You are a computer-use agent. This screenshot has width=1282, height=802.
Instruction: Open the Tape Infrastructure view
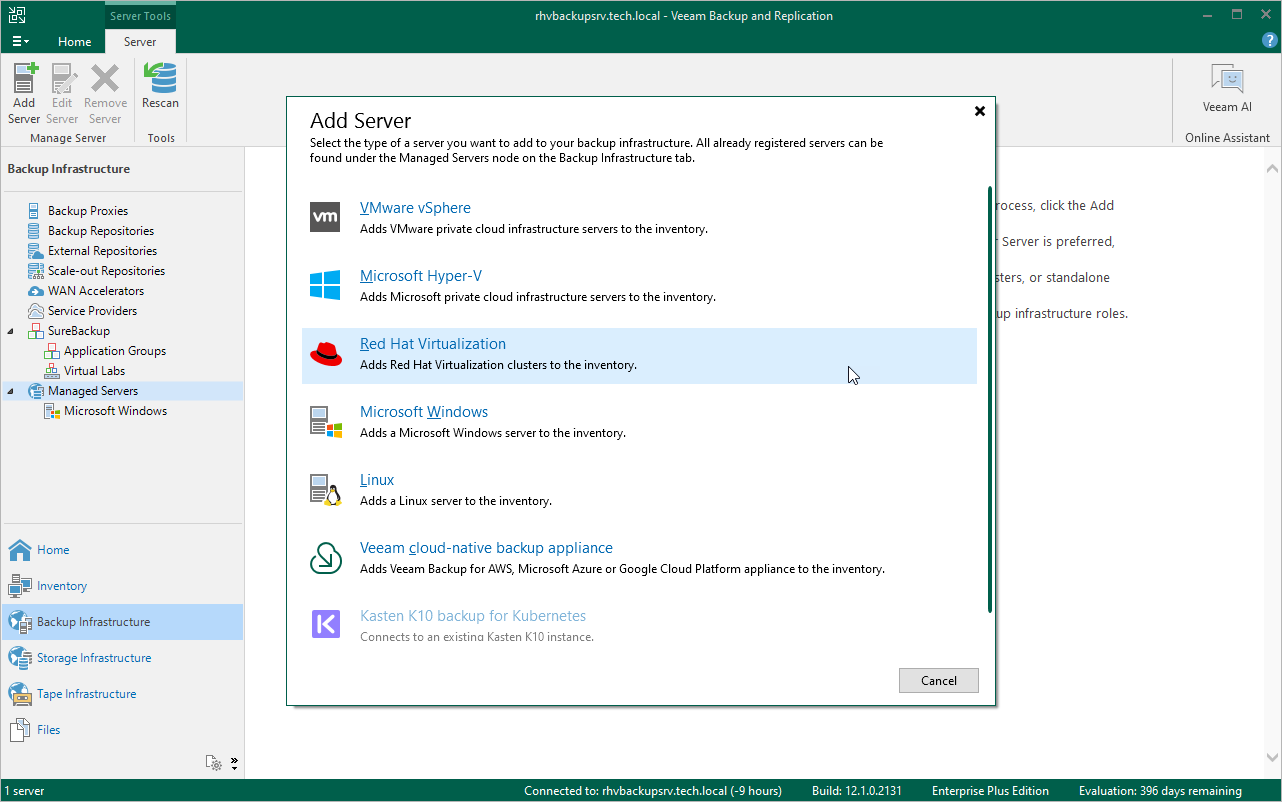87,694
